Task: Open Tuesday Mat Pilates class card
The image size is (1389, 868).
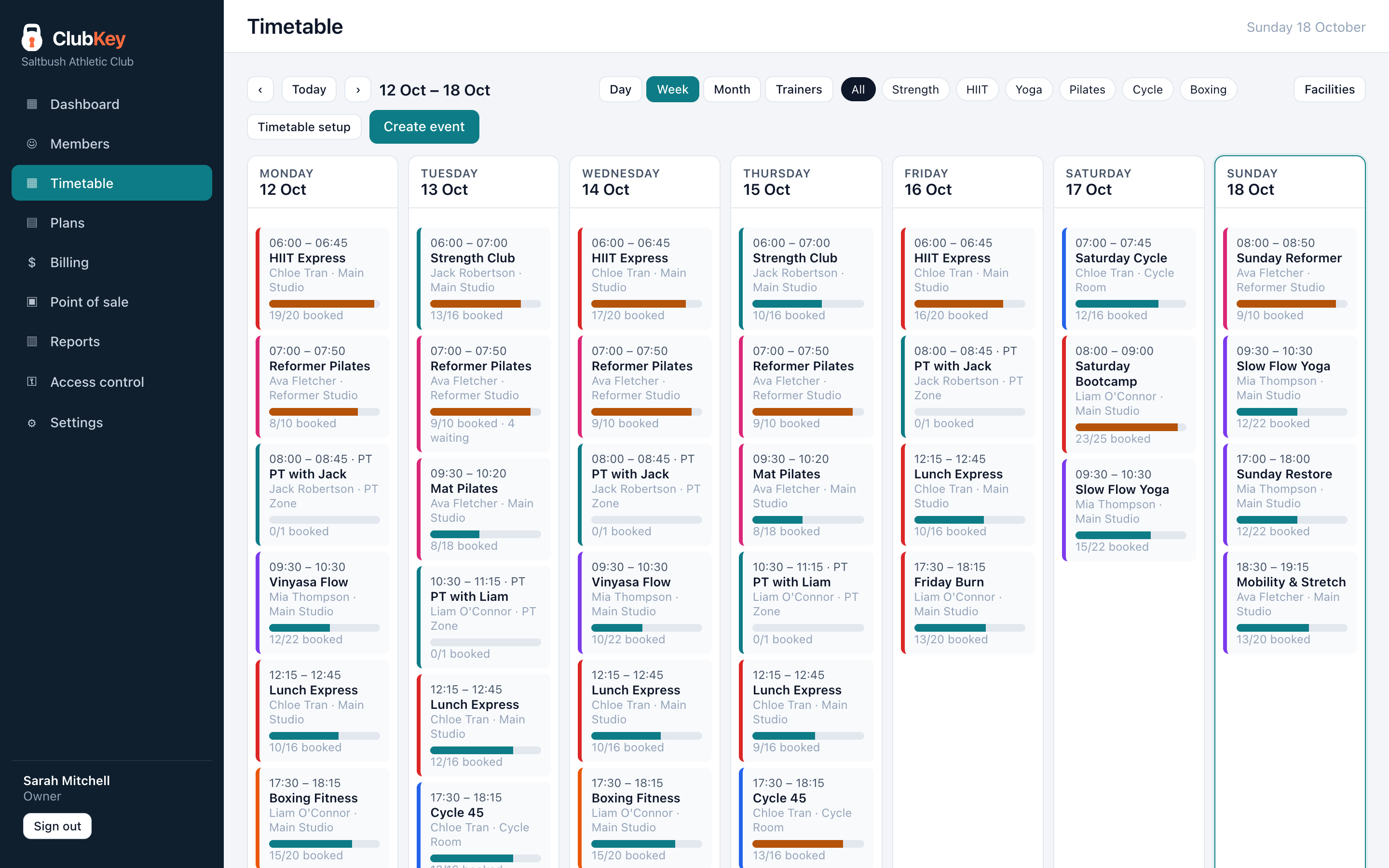Action: [484, 509]
